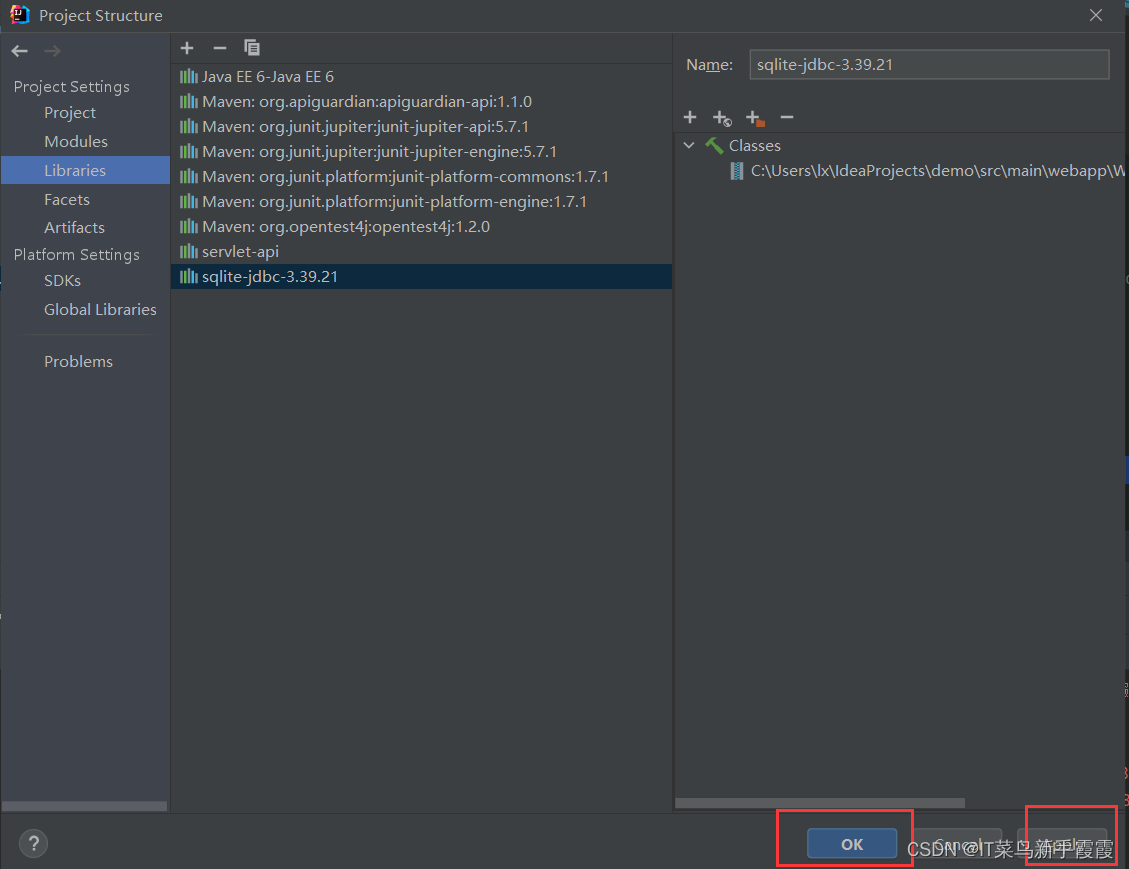Collapse the Classes tree node
The width and height of the screenshot is (1129, 869).
click(689, 145)
